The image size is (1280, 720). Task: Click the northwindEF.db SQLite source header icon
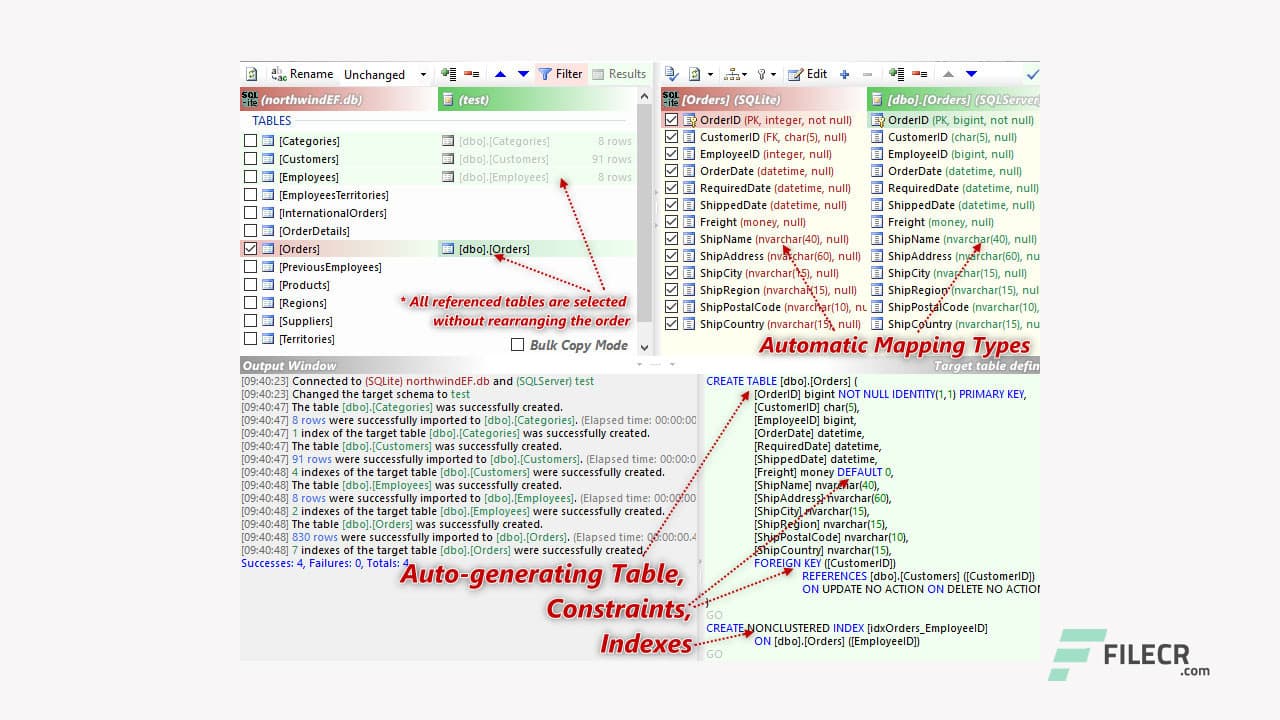pos(249,100)
